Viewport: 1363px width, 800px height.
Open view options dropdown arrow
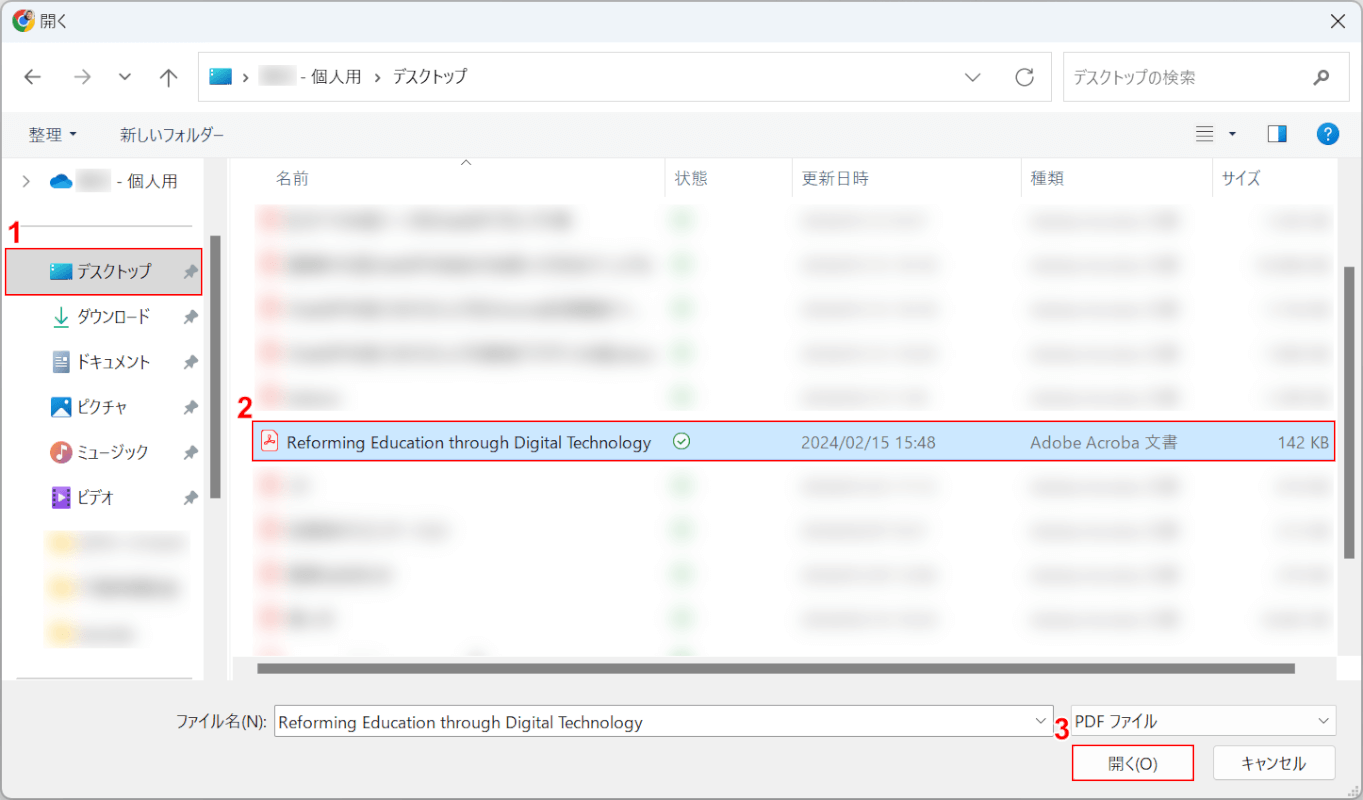coord(1232,134)
